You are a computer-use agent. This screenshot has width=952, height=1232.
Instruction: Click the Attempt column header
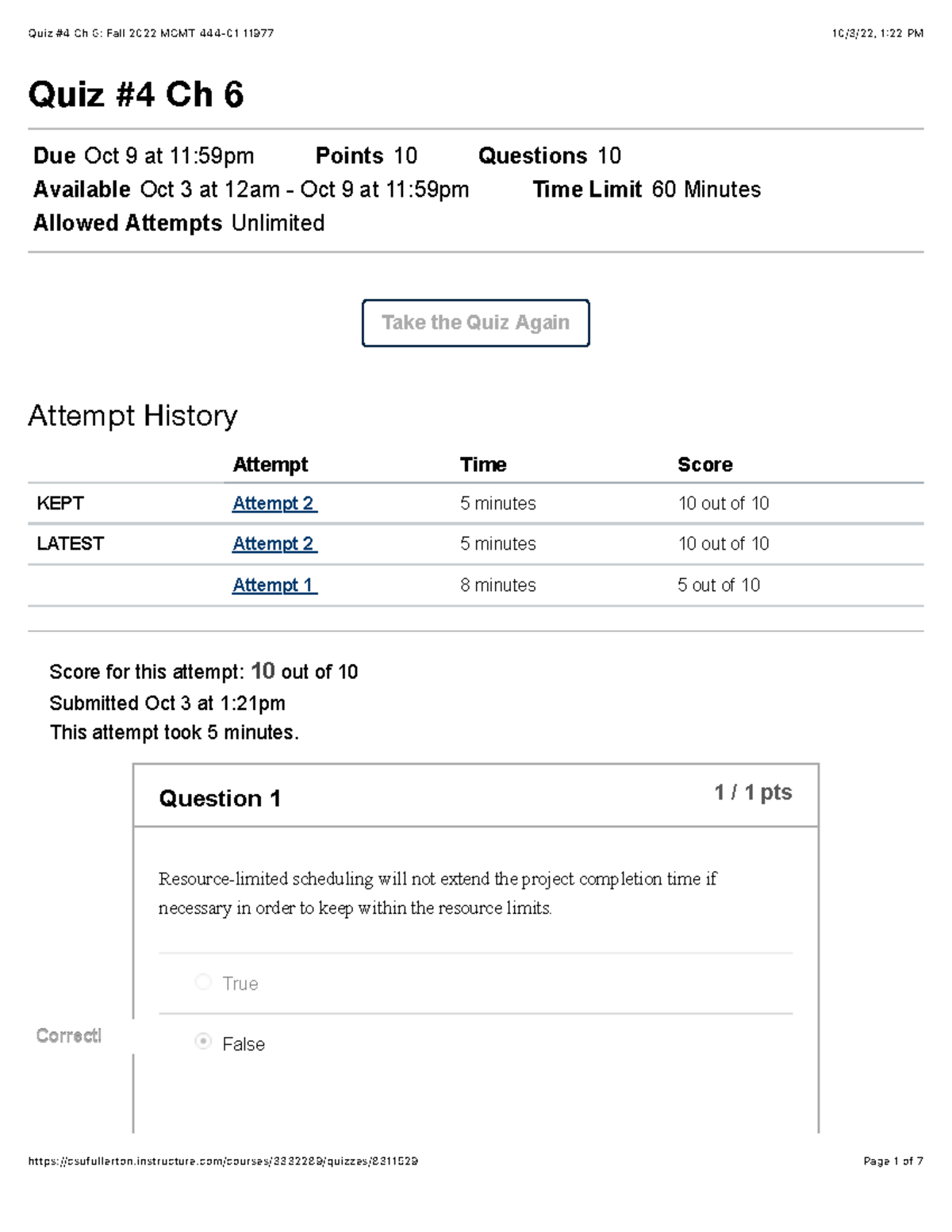tap(270, 465)
